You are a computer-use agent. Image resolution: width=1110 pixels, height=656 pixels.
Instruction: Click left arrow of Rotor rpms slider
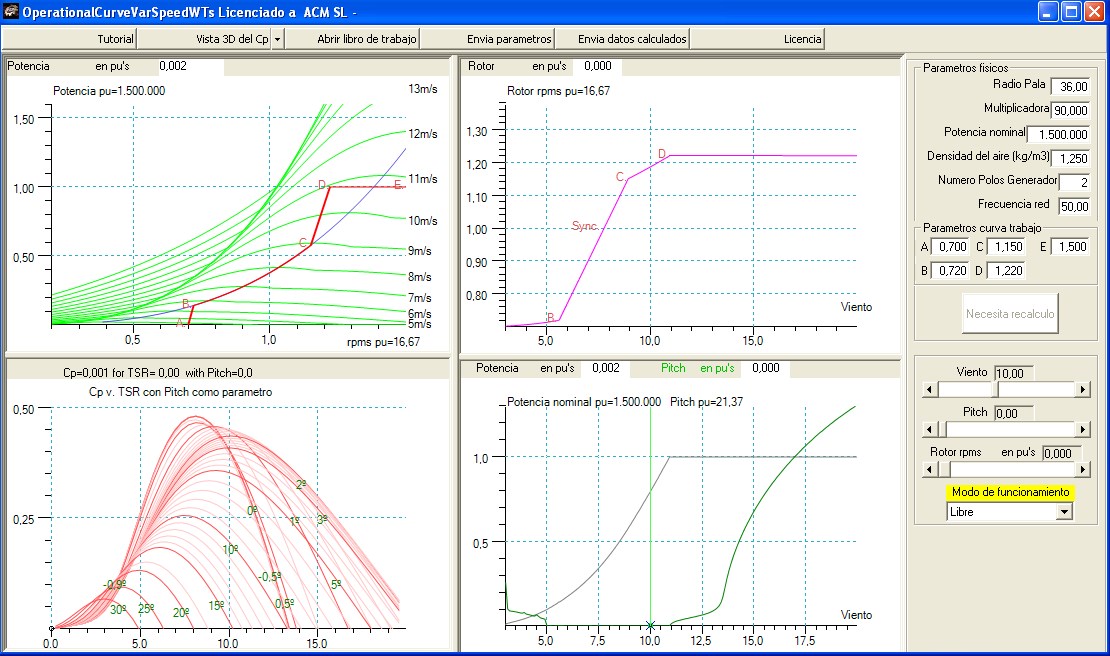pos(931,469)
